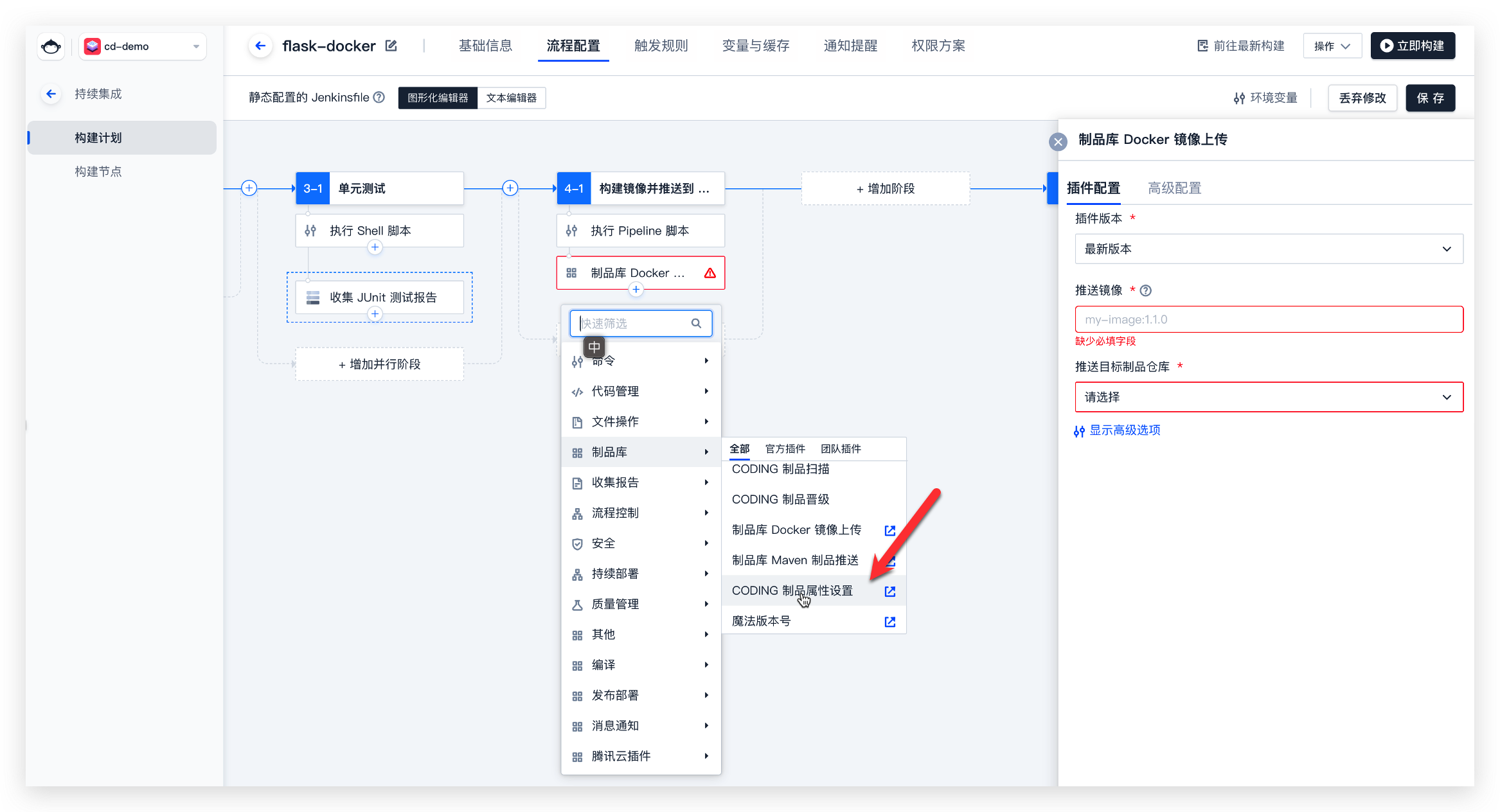
Task: Expand the 流程控制 submenu
Action: 641,513
